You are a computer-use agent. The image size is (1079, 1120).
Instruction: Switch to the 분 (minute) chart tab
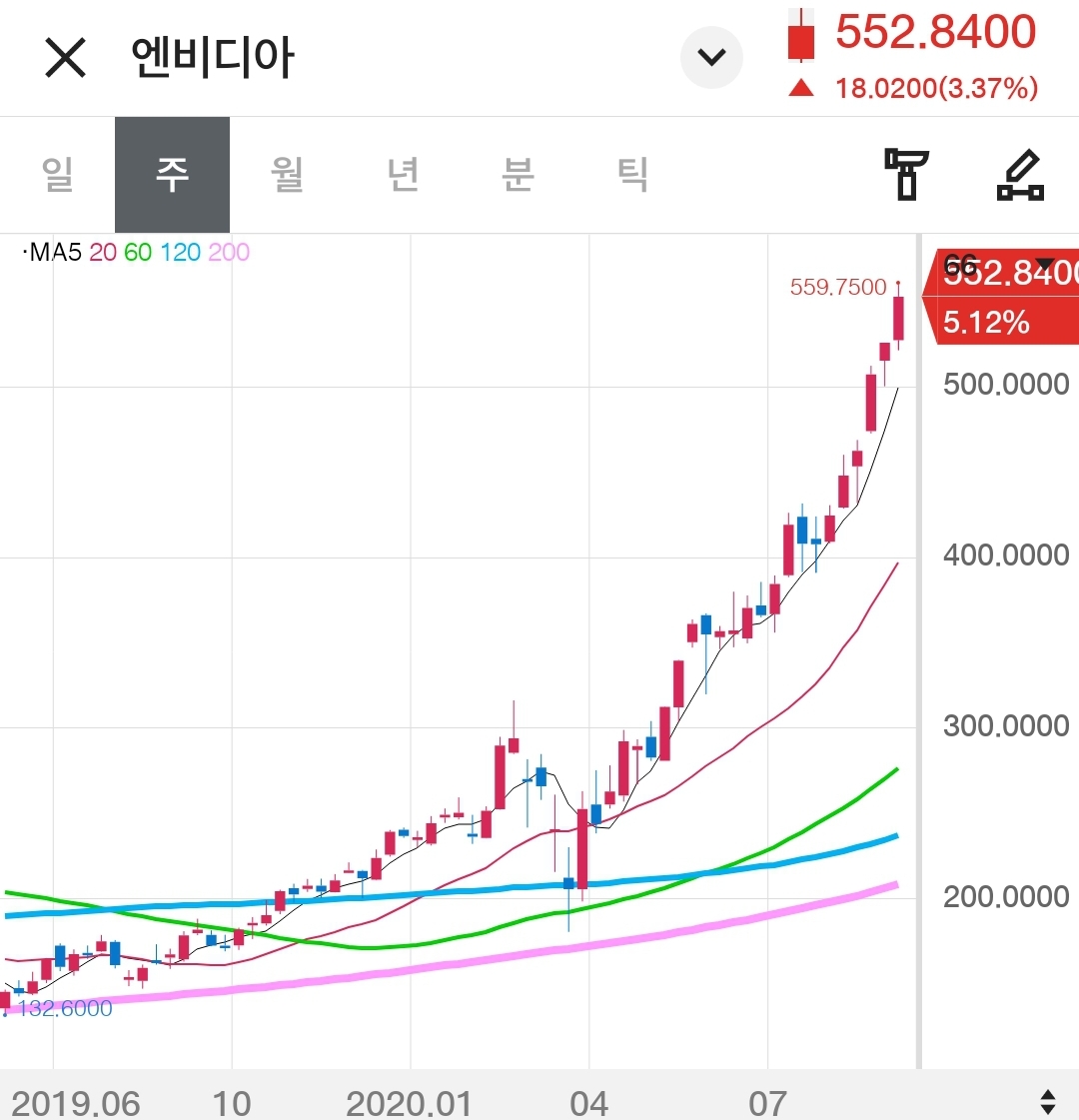[x=518, y=174]
